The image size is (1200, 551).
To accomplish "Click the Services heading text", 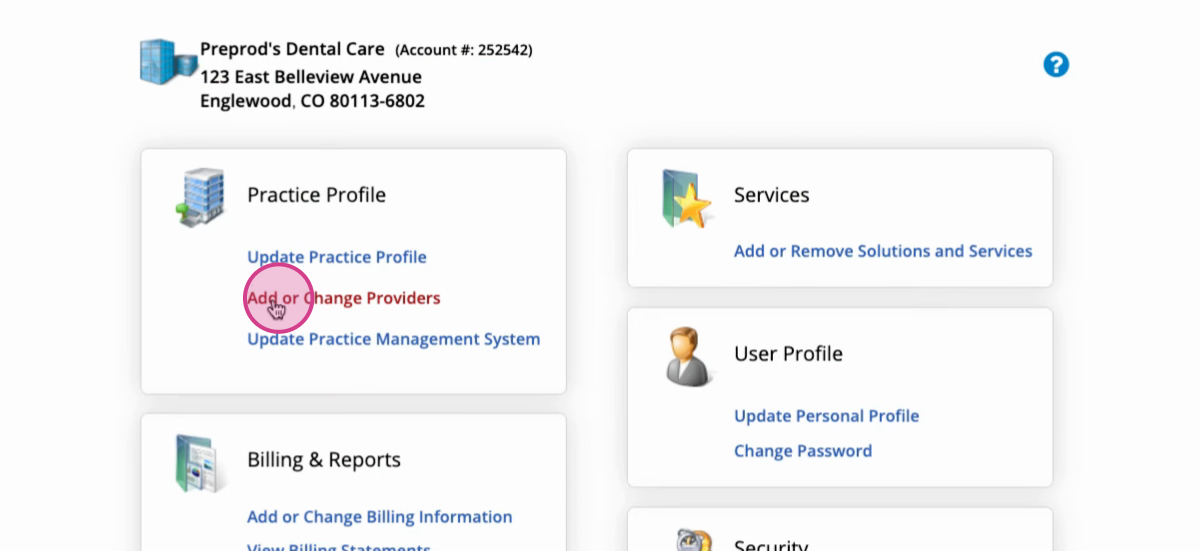I will pyautogui.click(x=772, y=195).
